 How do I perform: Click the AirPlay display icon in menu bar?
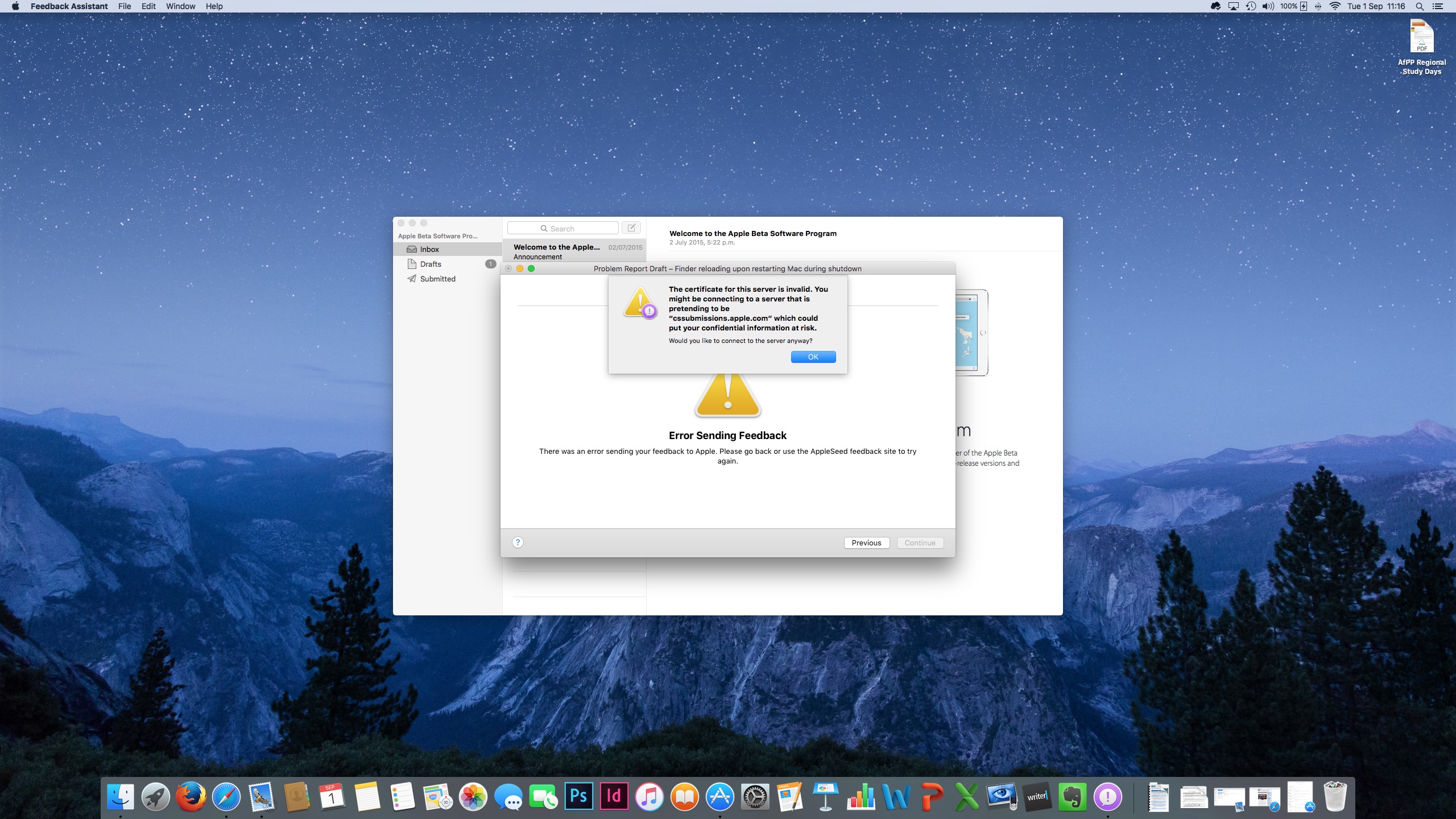pyautogui.click(x=1234, y=6)
